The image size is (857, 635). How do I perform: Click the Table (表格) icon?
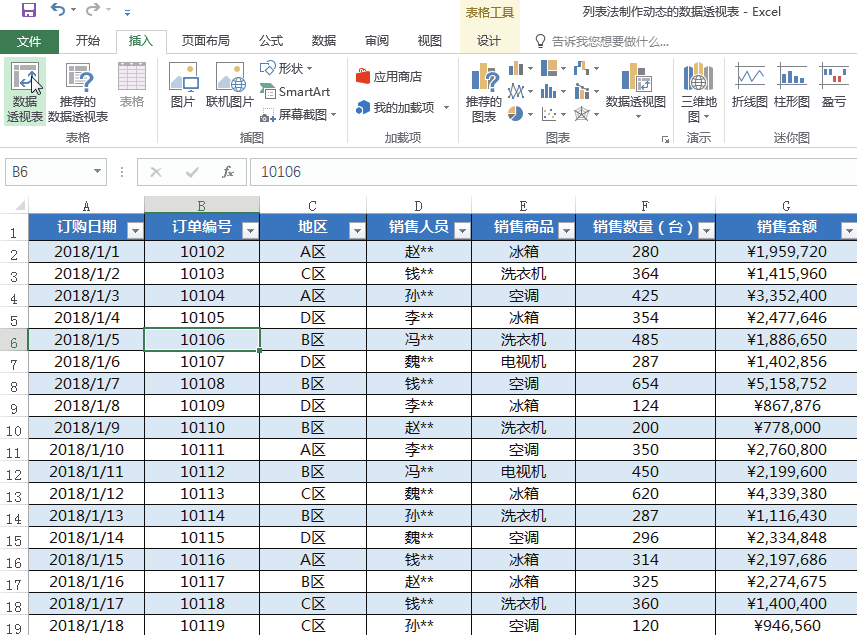point(132,85)
